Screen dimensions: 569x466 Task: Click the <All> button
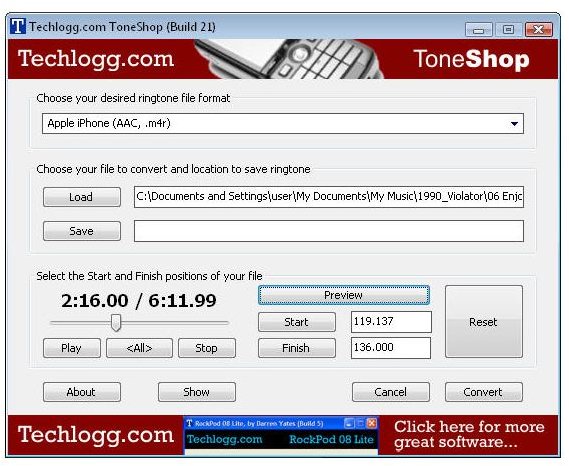[139, 348]
